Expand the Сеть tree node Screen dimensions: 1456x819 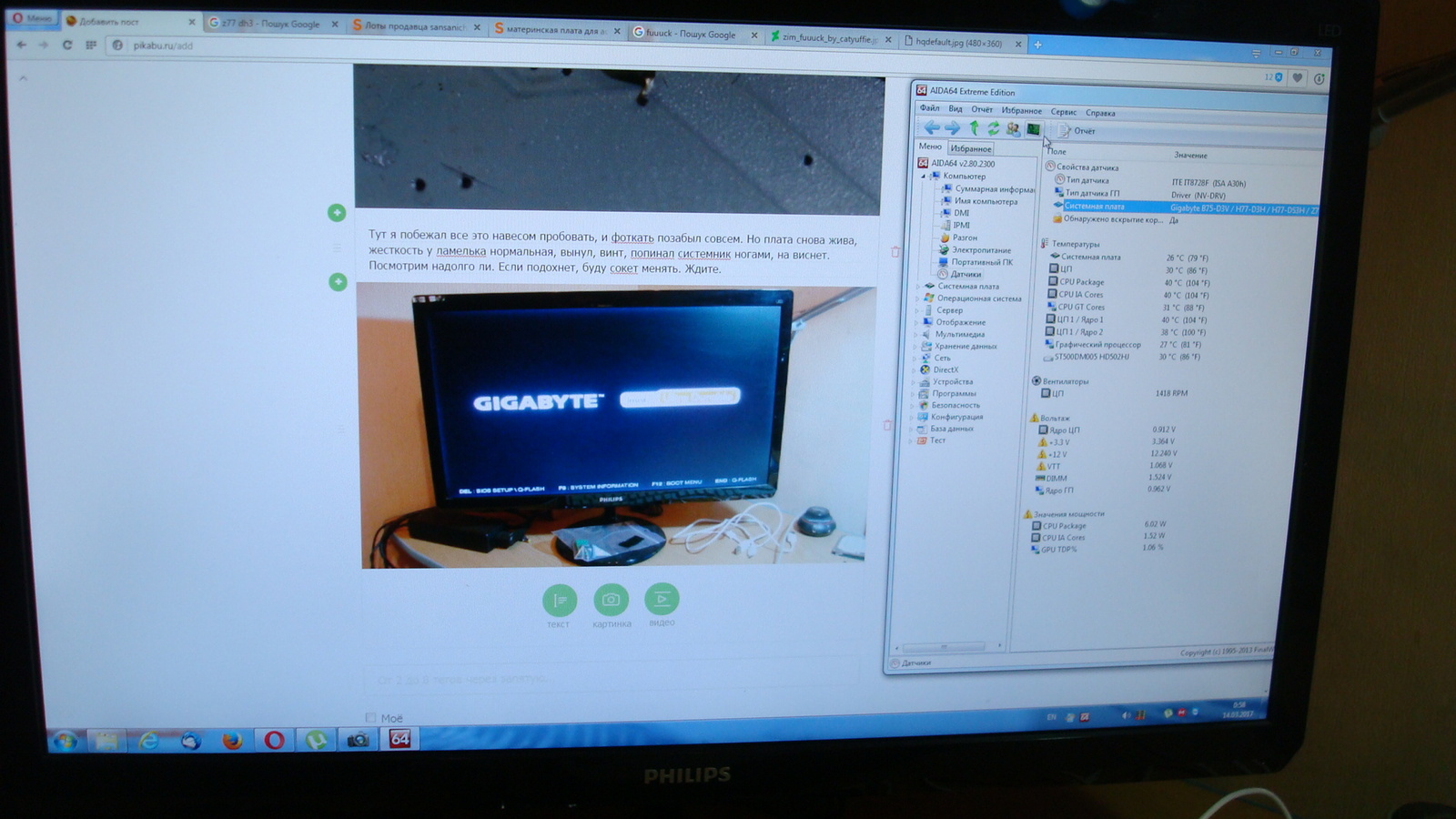[914, 358]
